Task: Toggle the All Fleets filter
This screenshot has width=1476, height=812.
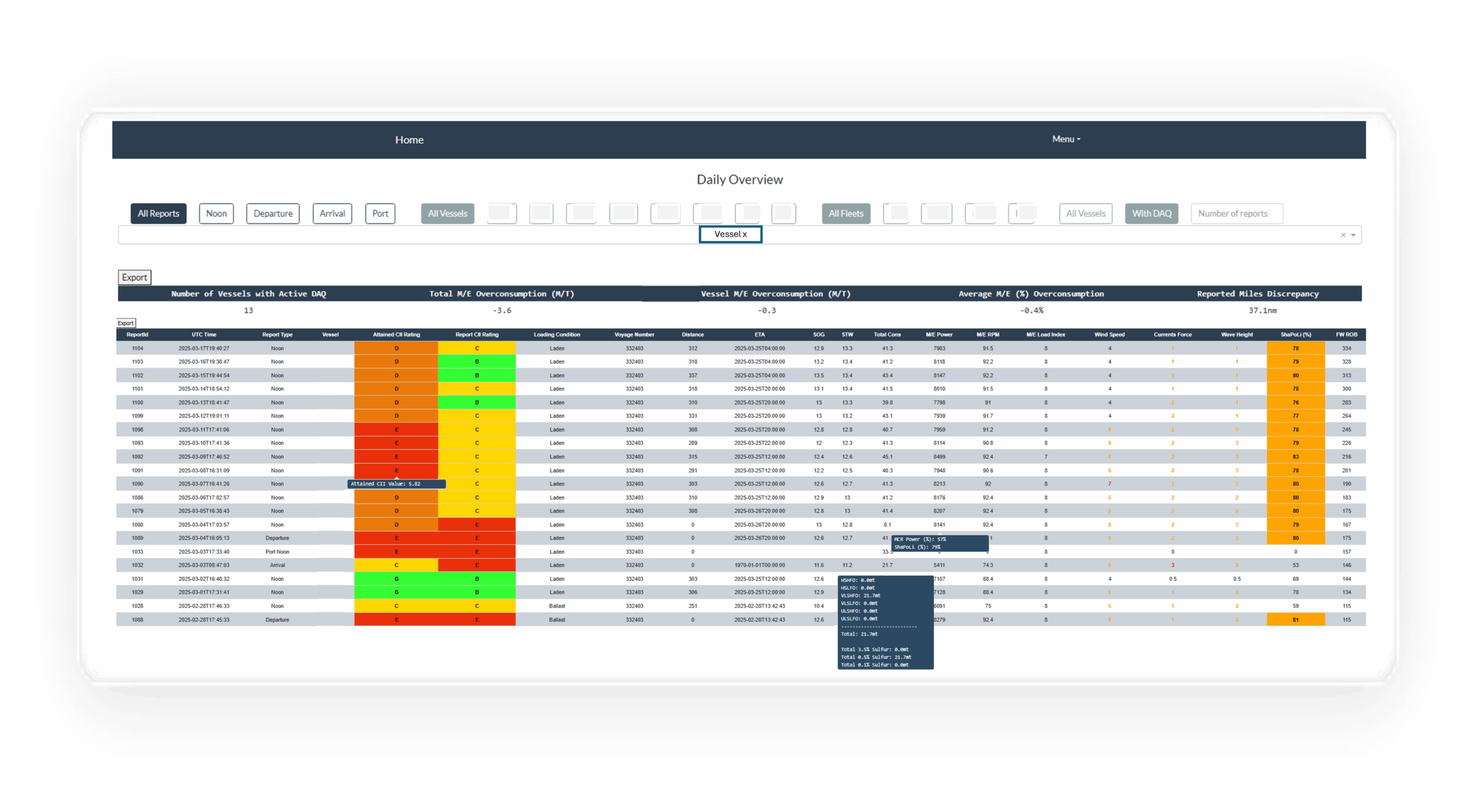Action: [846, 214]
